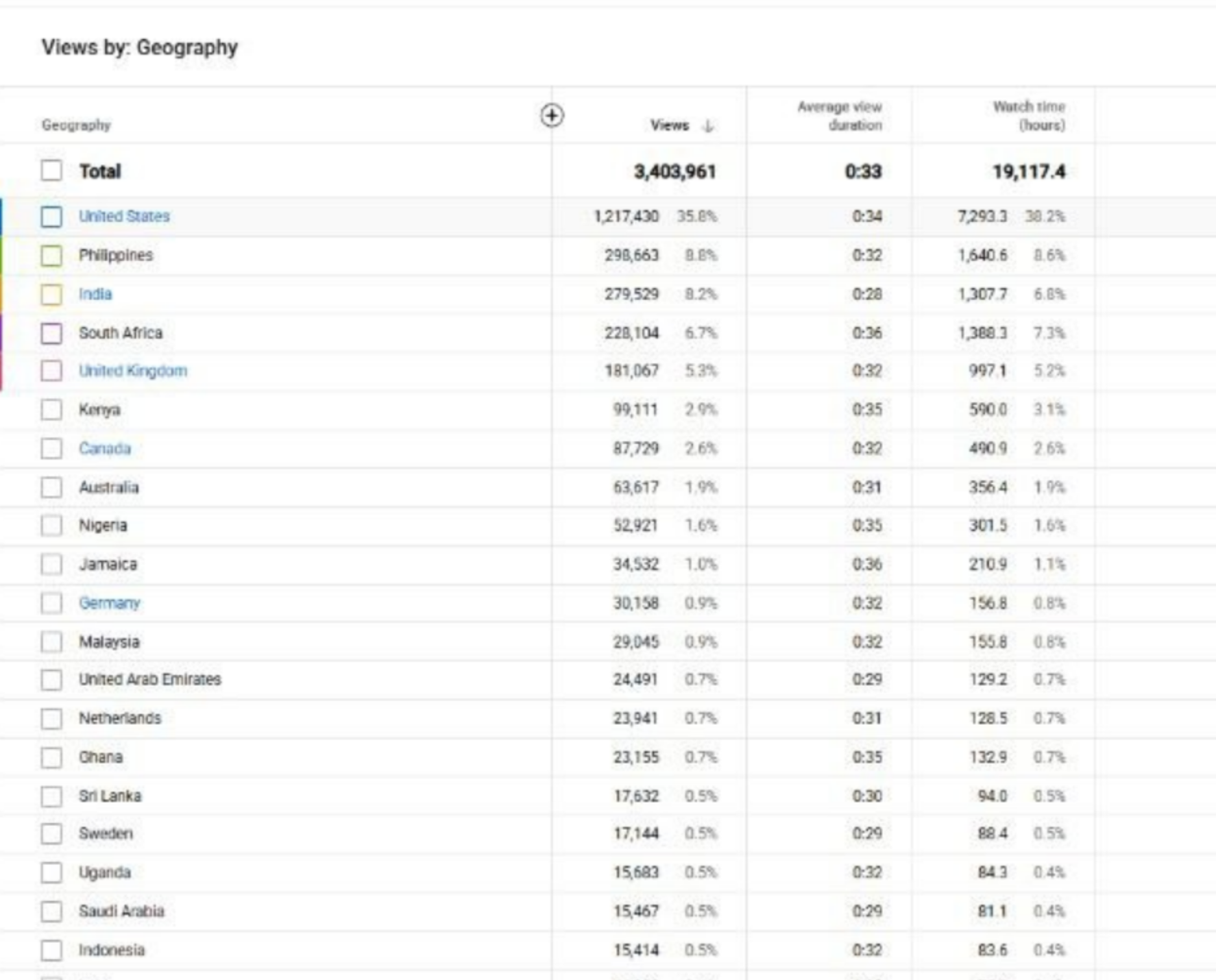Click the Geography column header
Image resolution: width=1216 pixels, height=980 pixels.
(76, 125)
